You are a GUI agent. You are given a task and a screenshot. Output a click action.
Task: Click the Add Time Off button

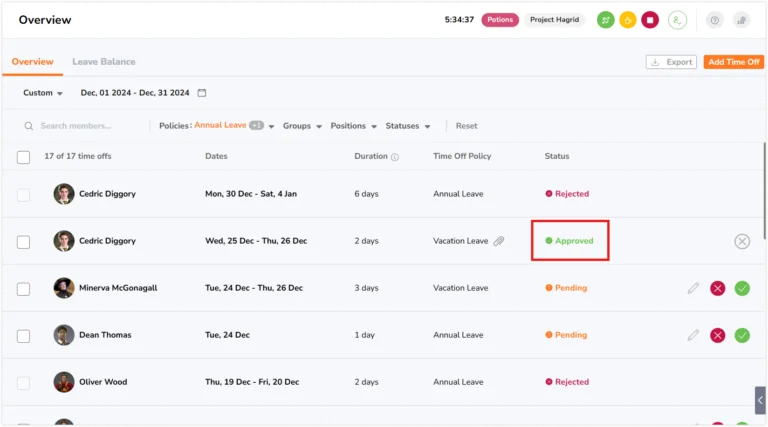click(733, 62)
